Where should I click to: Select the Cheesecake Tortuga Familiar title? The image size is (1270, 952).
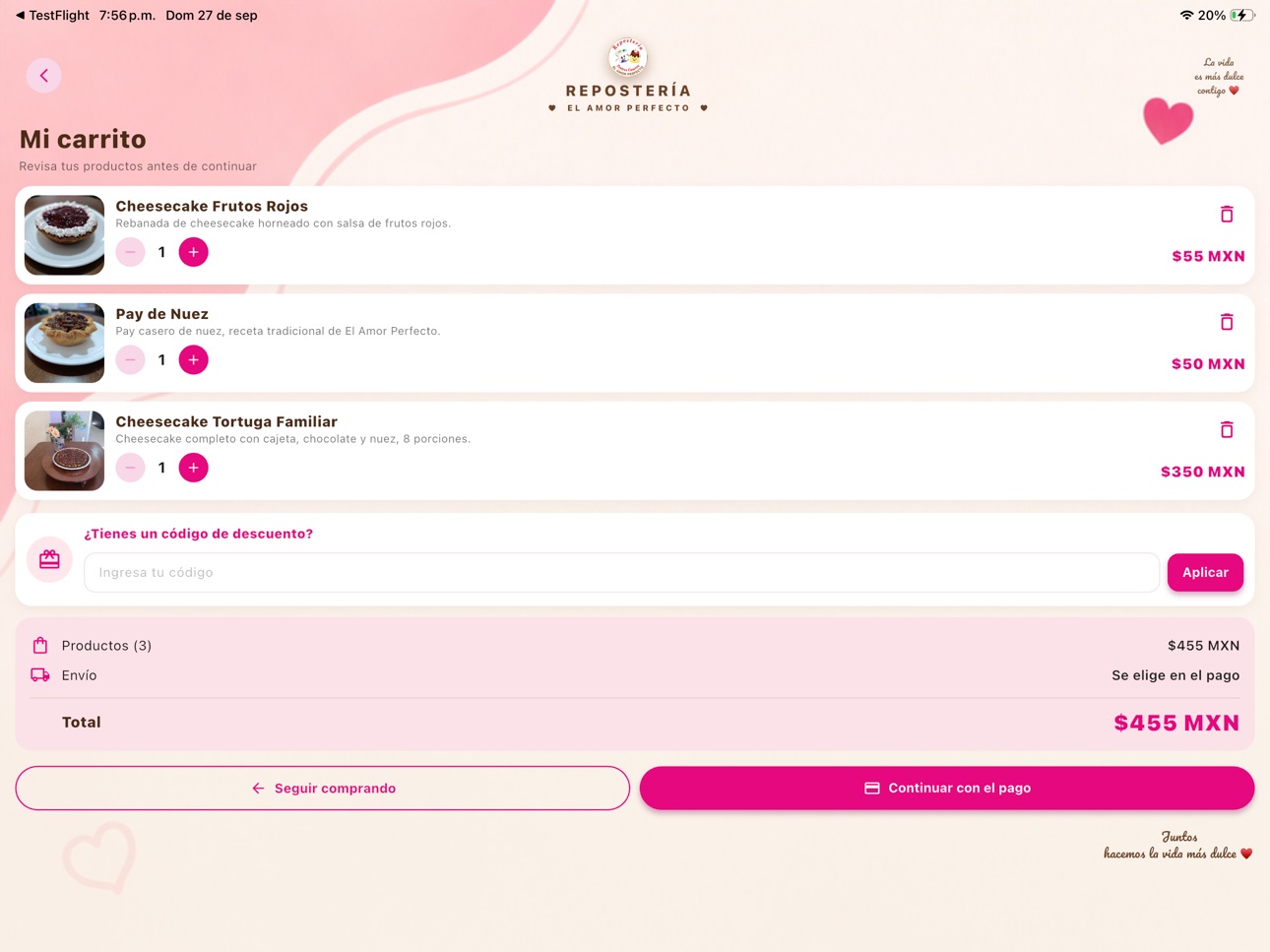(226, 421)
